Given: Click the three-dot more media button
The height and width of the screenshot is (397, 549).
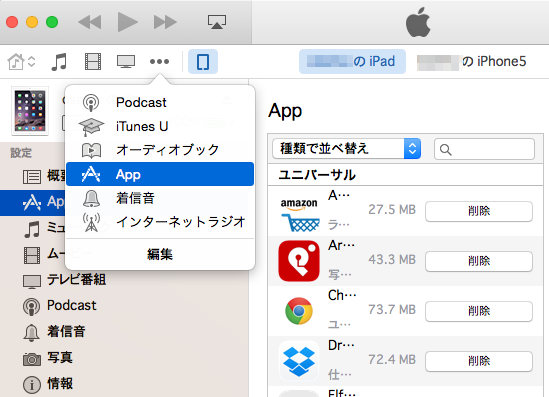Looking at the screenshot, I should (x=159, y=62).
